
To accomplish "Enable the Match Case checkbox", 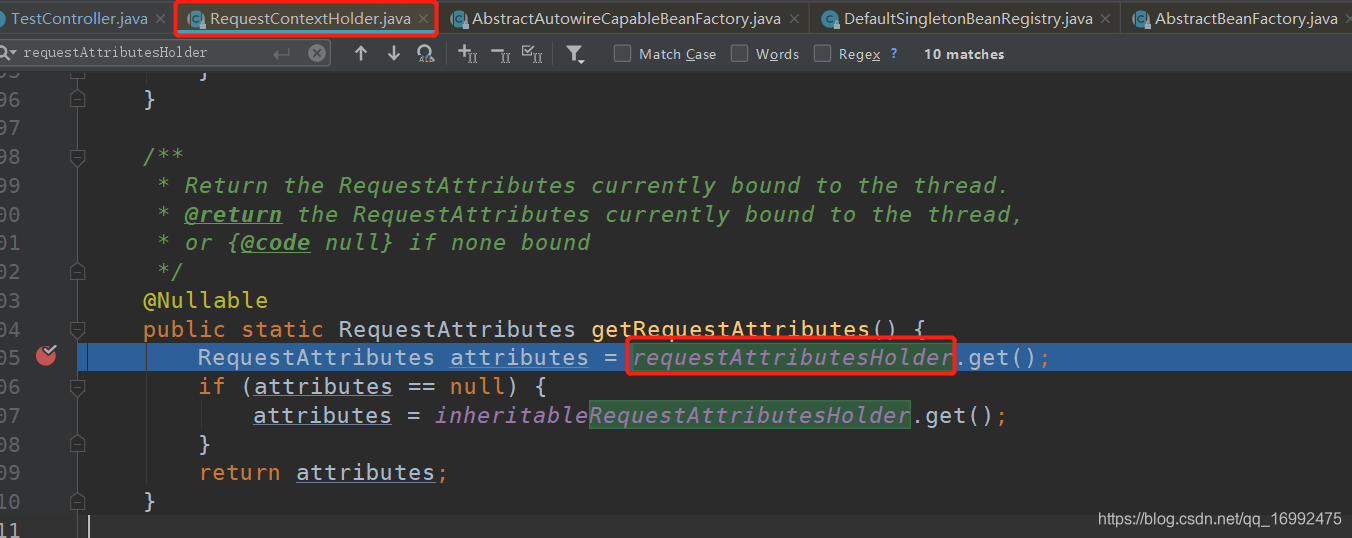I will pos(622,53).
